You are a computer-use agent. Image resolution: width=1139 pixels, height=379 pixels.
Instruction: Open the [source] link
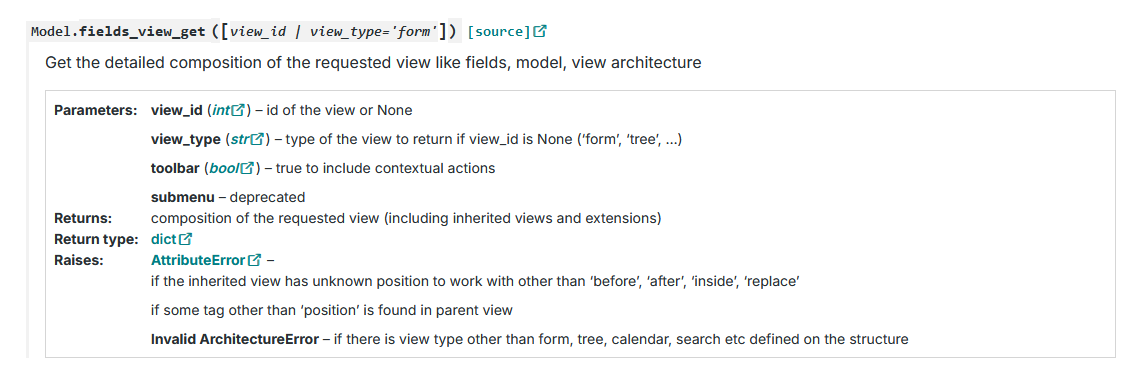pyautogui.click(x=500, y=31)
